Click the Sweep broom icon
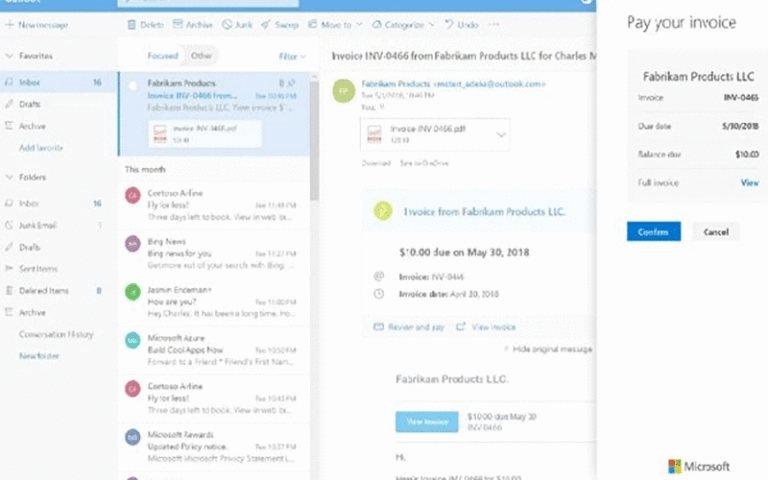The image size is (768, 480). pyautogui.click(x=265, y=24)
